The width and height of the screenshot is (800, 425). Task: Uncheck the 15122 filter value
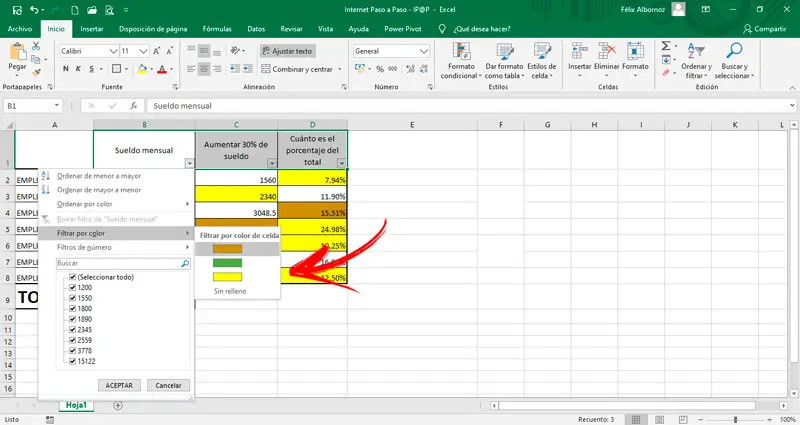(72, 361)
